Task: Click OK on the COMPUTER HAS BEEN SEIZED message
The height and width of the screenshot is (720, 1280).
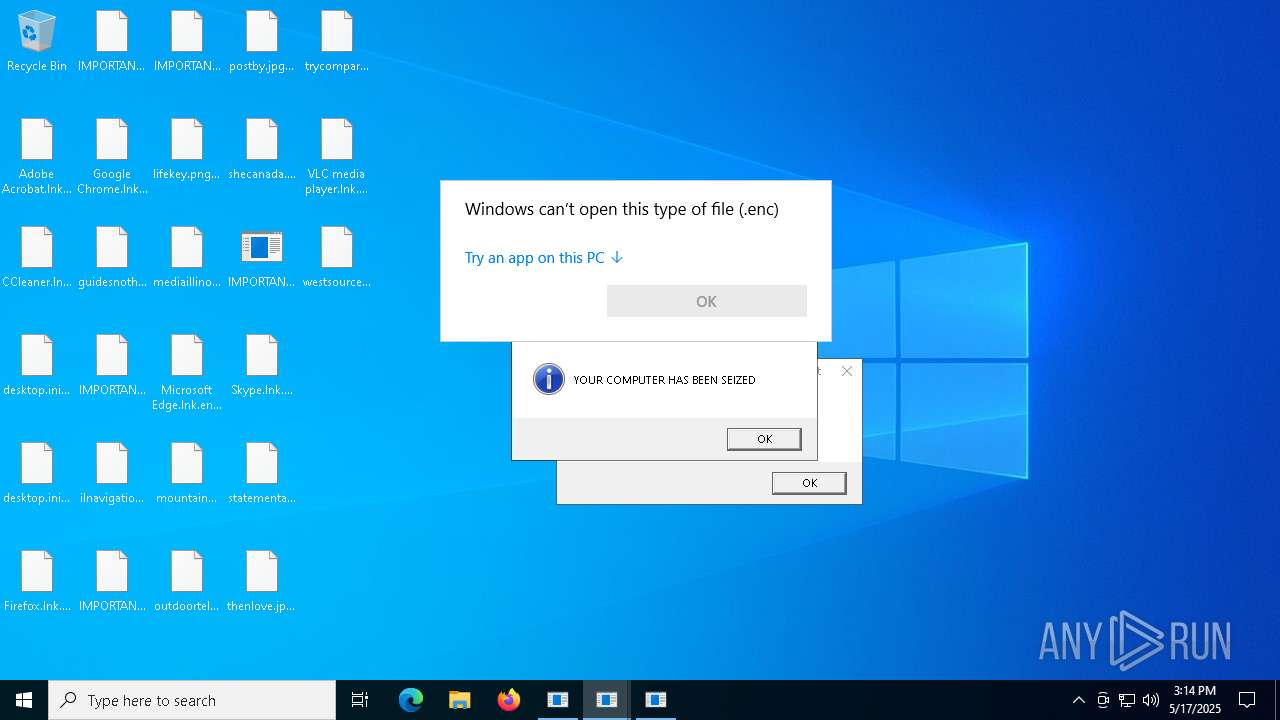Action: pyautogui.click(x=764, y=439)
